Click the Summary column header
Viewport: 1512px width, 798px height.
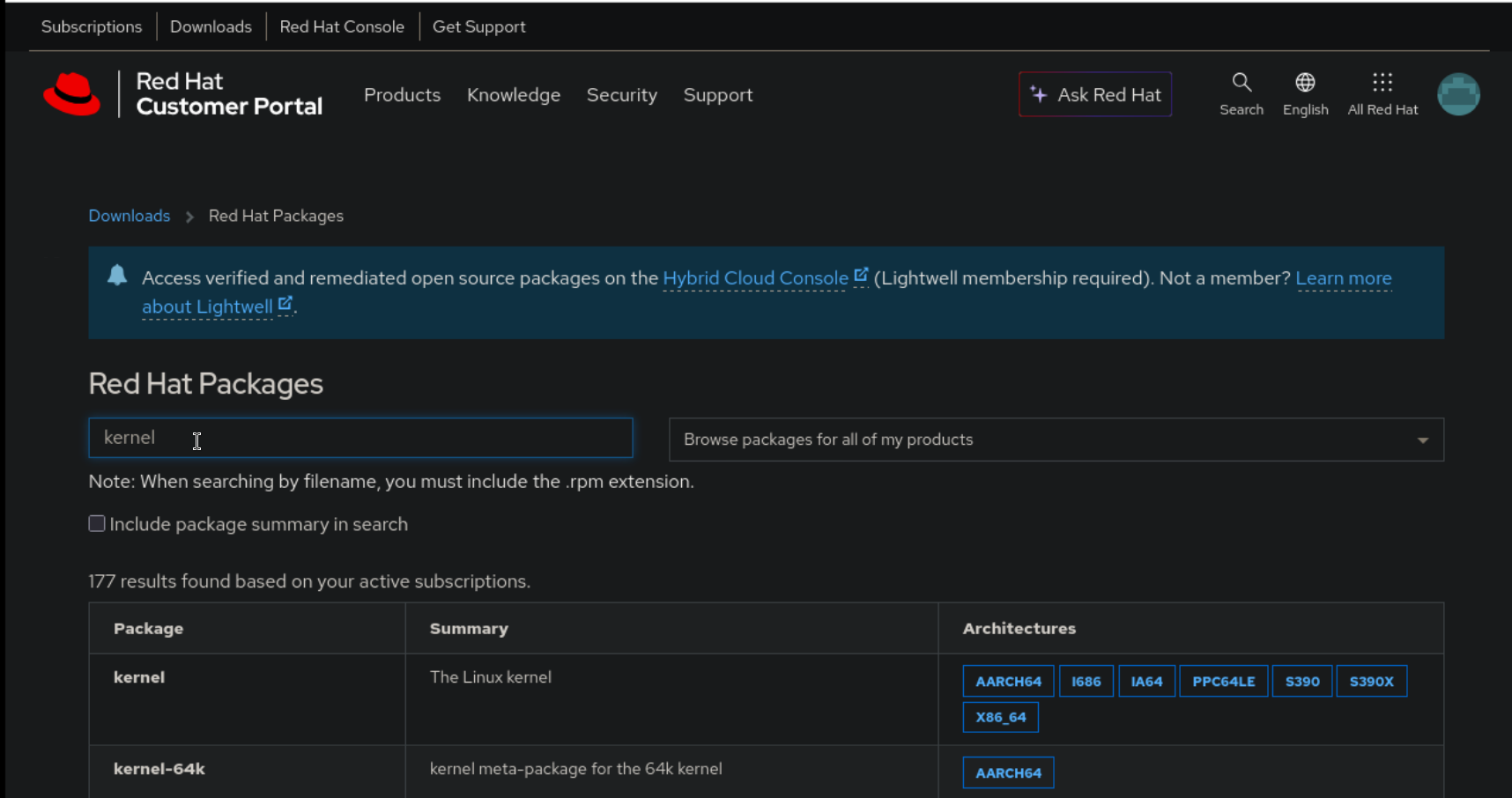(x=469, y=628)
